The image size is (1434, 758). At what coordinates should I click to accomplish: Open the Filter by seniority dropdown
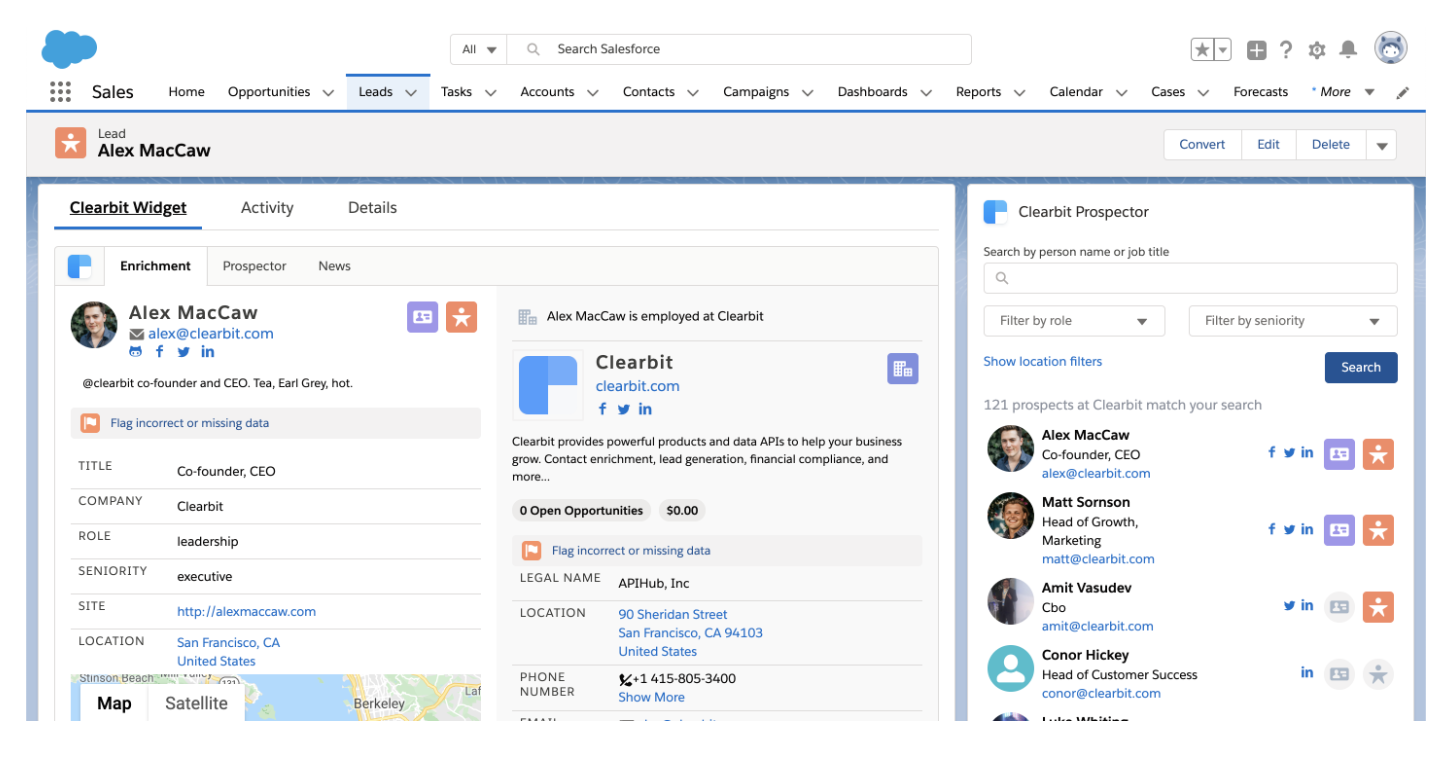(x=1293, y=321)
